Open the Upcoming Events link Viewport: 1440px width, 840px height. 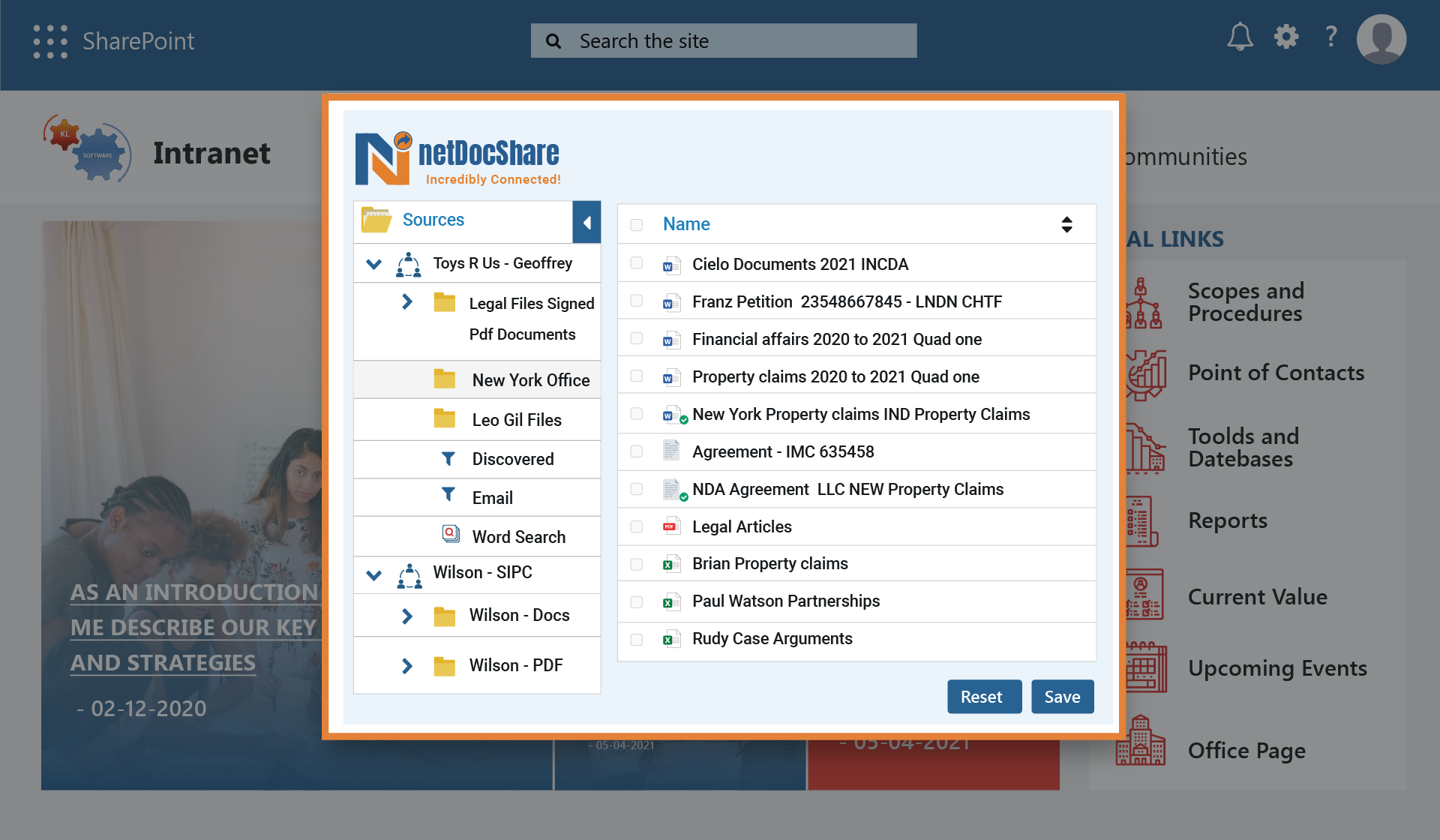pyautogui.click(x=1277, y=668)
